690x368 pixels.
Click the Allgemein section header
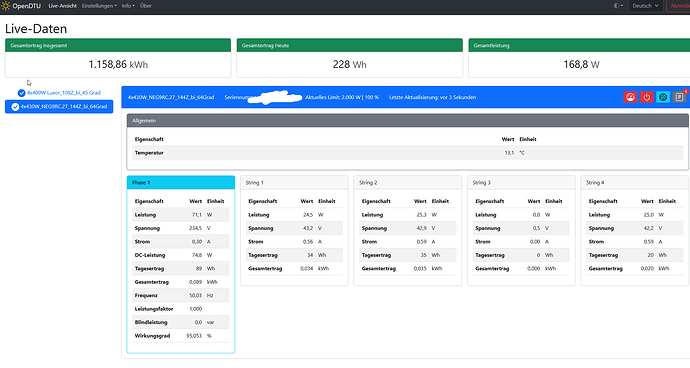(x=407, y=120)
